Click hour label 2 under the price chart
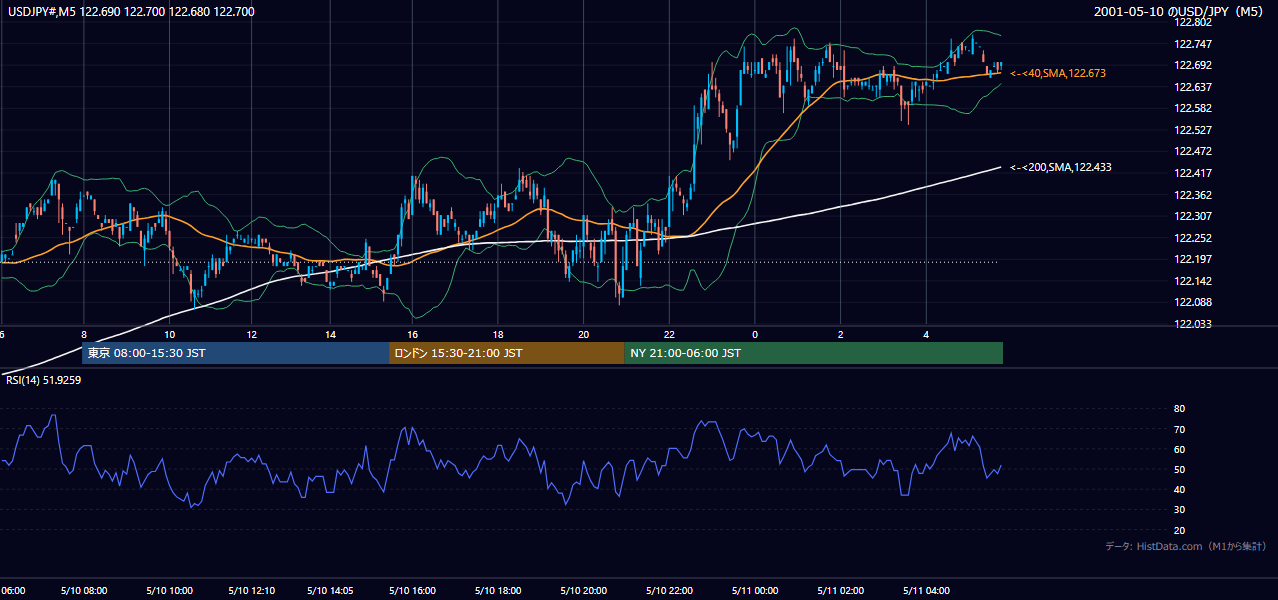Viewport: 1278px width, 600px height. pos(841,334)
